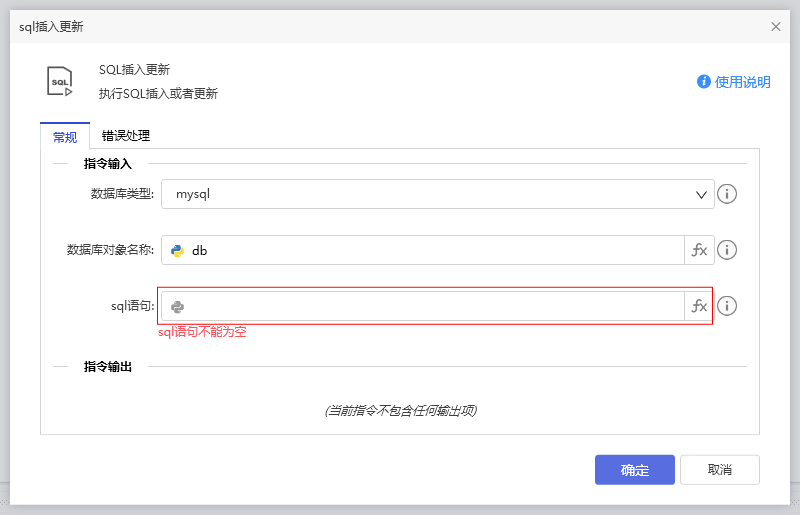800x515 pixels.
Task: Switch to the 错误处理 tab
Action: click(126, 136)
